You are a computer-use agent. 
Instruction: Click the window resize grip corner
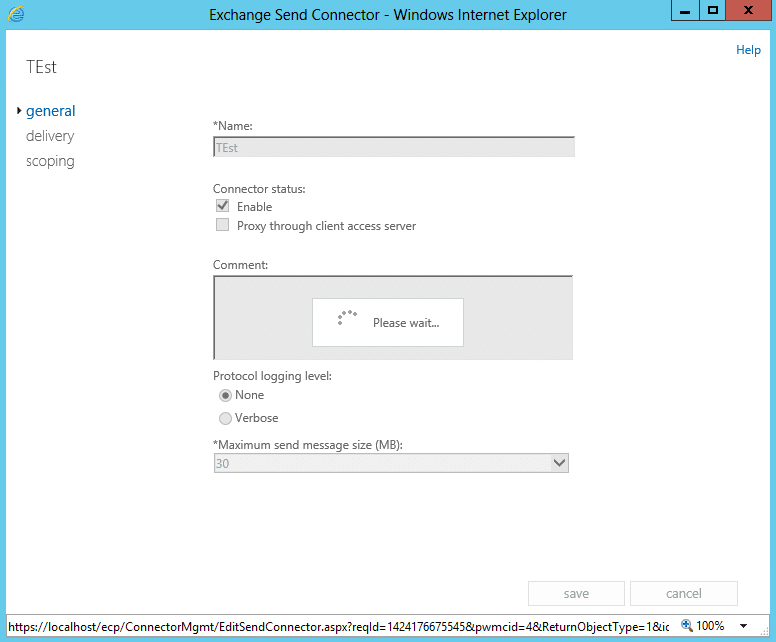pyautogui.click(x=765, y=631)
